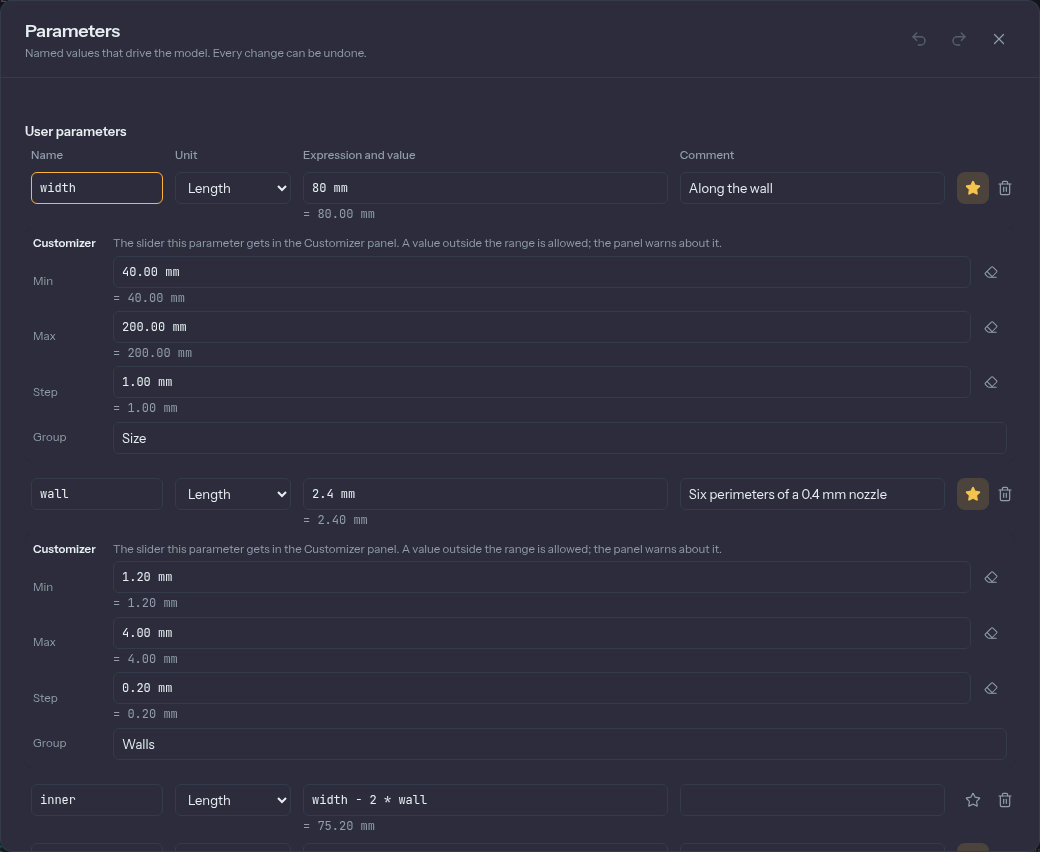Edit the Six perimeters comment field
Screen dimensions: 1040x852
click(x=812, y=494)
